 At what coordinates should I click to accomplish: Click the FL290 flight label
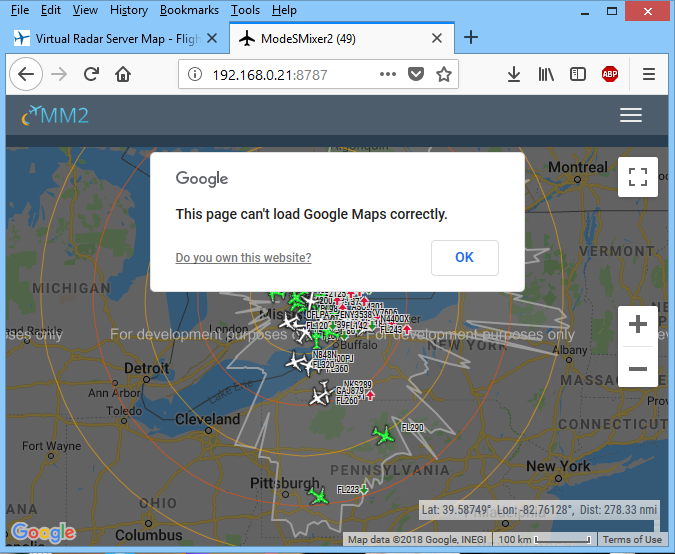412,427
